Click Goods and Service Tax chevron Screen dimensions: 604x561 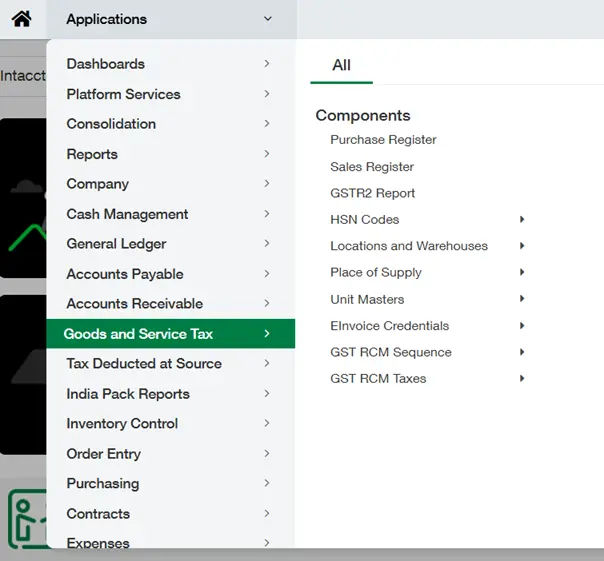267,334
